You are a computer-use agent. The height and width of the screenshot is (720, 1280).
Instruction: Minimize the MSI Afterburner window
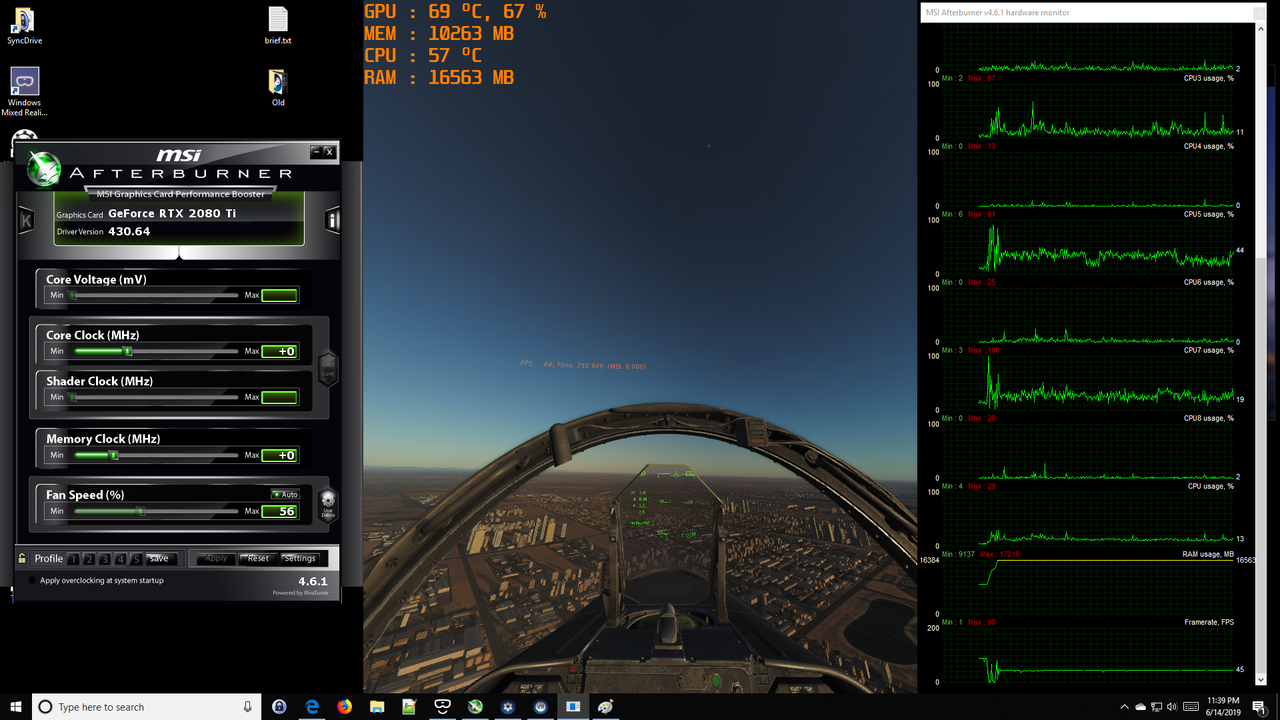point(316,152)
